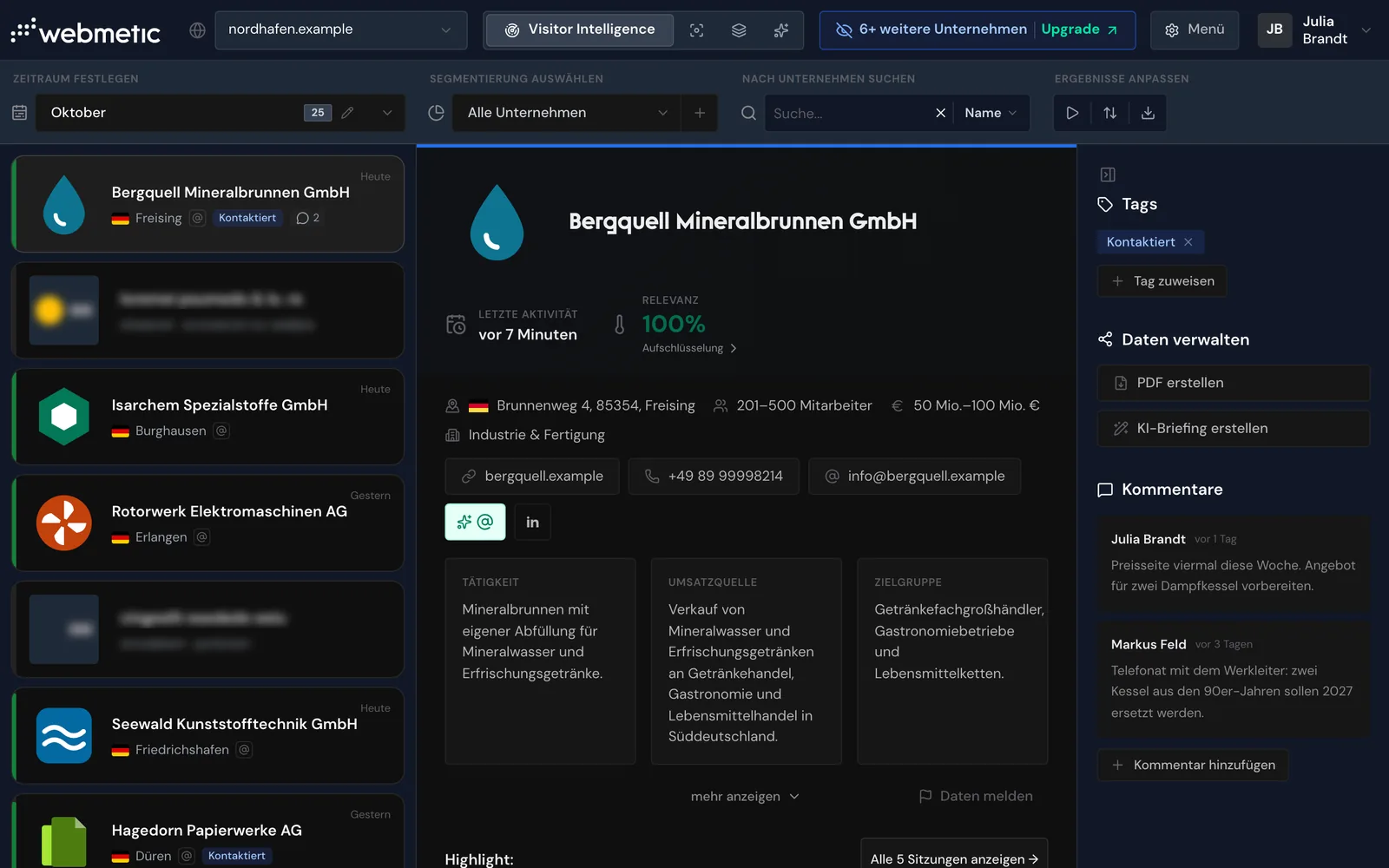Switch to Visitor Intelligence tab

point(579,30)
